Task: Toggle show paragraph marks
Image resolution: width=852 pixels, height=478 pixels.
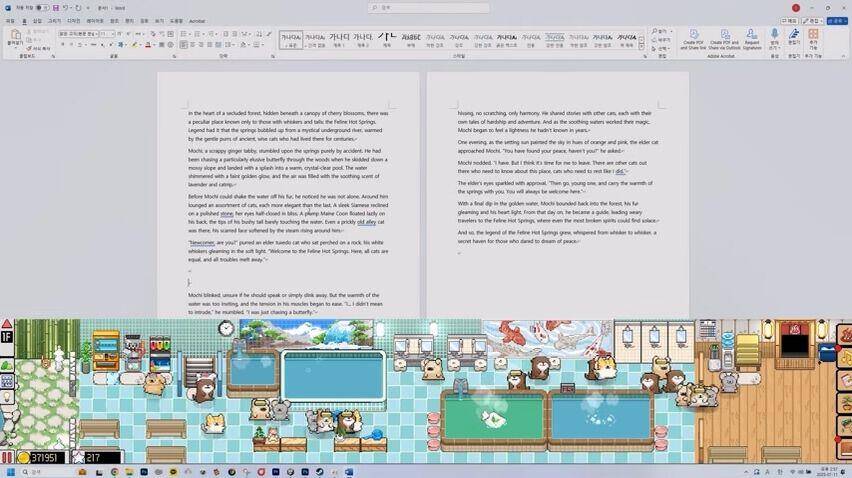Action: coord(269,34)
